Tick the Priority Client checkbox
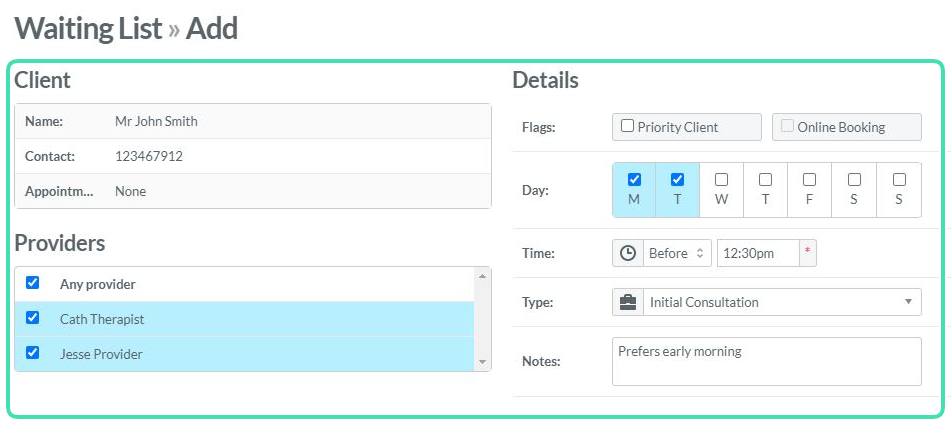 click(x=628, y=126)
